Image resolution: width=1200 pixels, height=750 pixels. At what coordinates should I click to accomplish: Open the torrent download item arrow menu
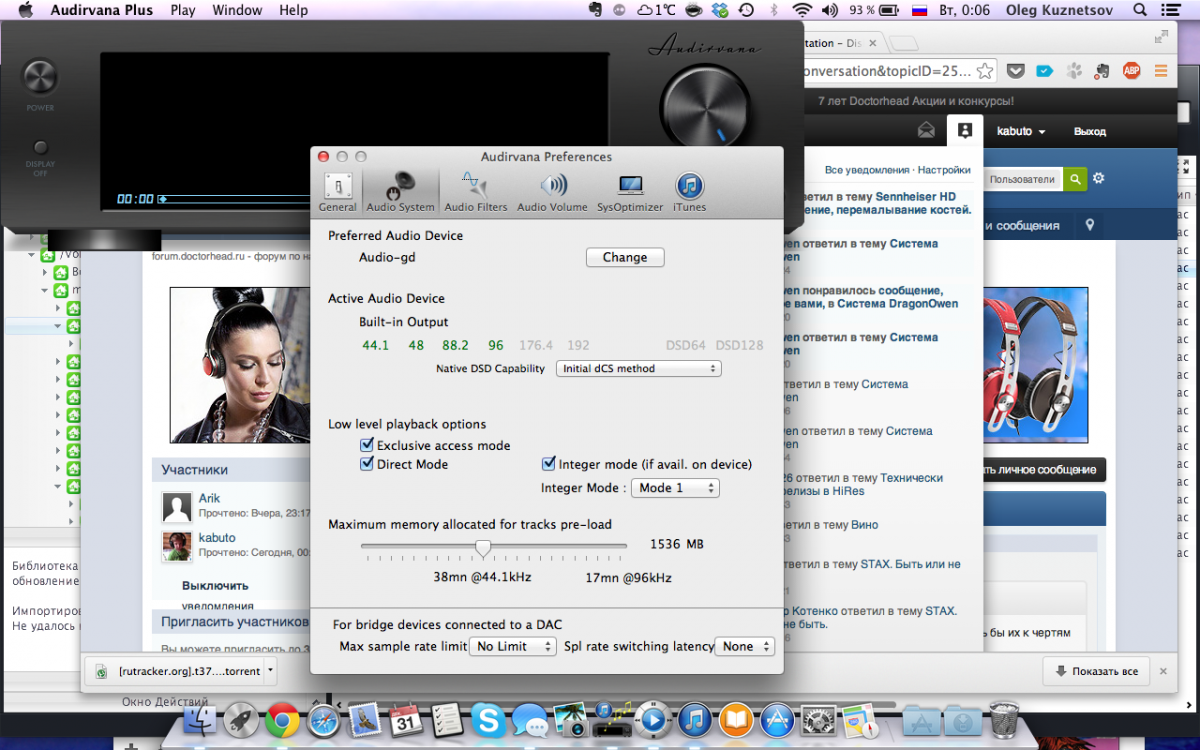(270, 671)
